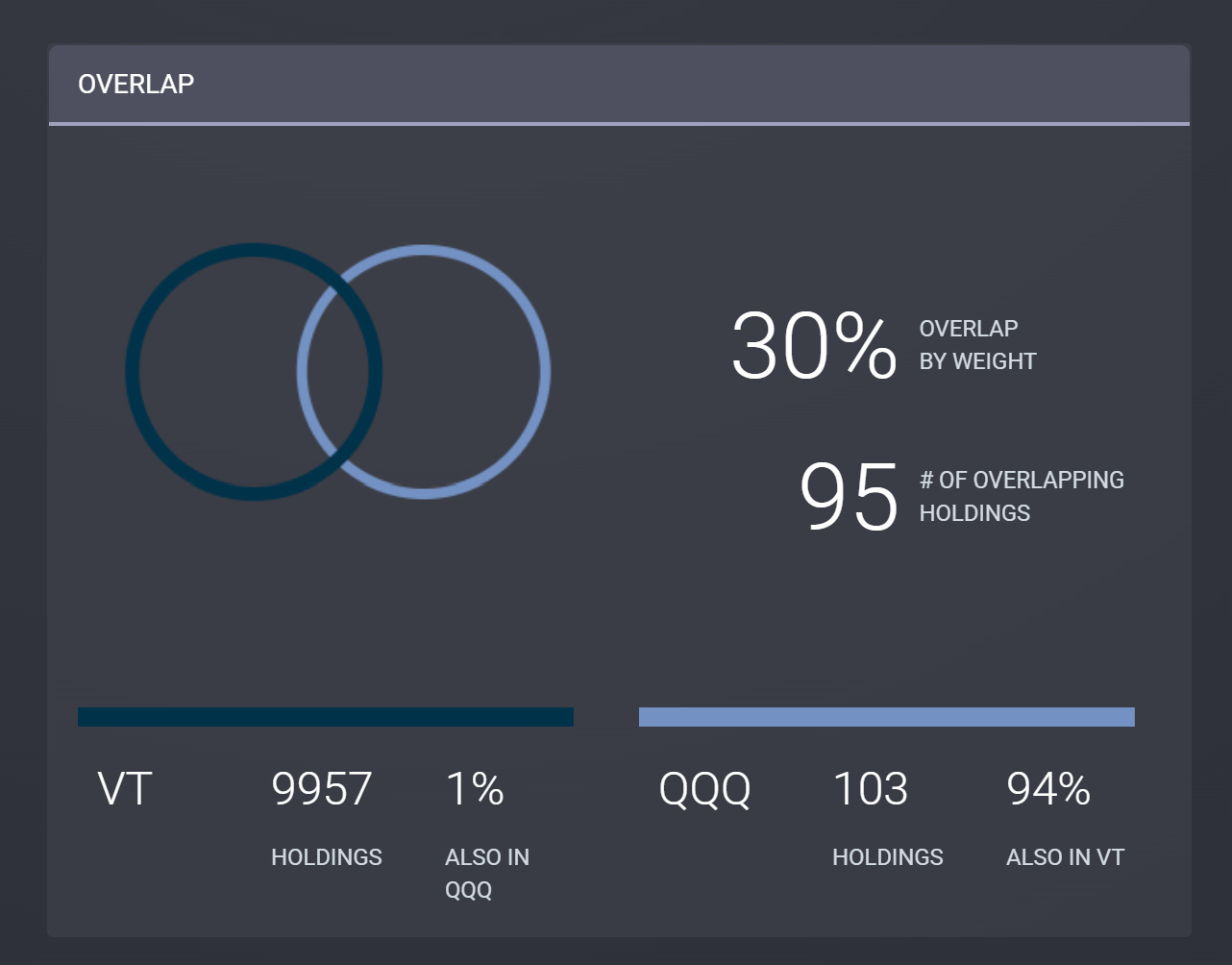Click the HOLDINGS label under 103
Image resolution: width=1232 pixels, height=965 pixels.
coord(888,856)
